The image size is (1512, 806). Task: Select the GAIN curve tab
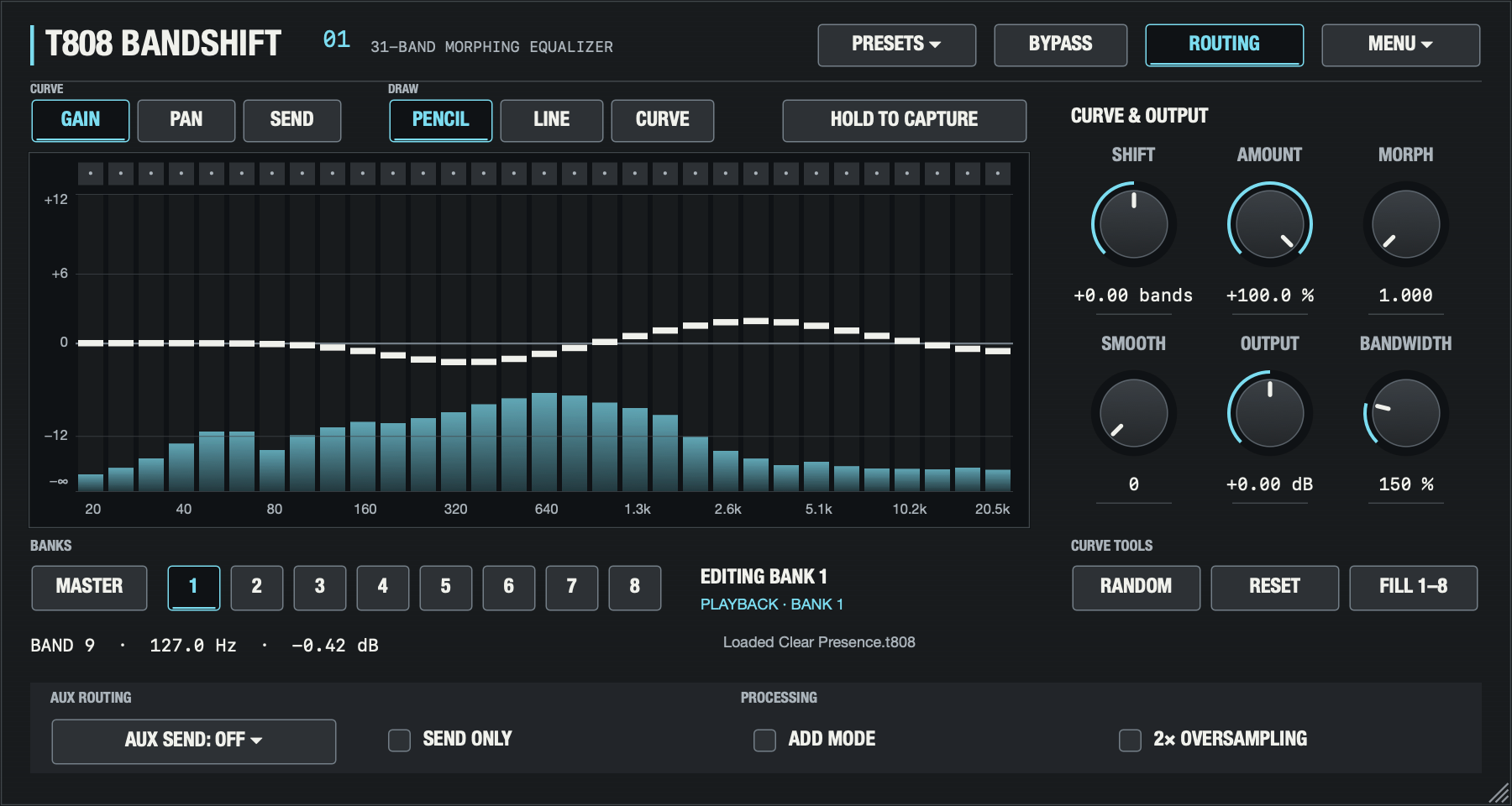81,120
